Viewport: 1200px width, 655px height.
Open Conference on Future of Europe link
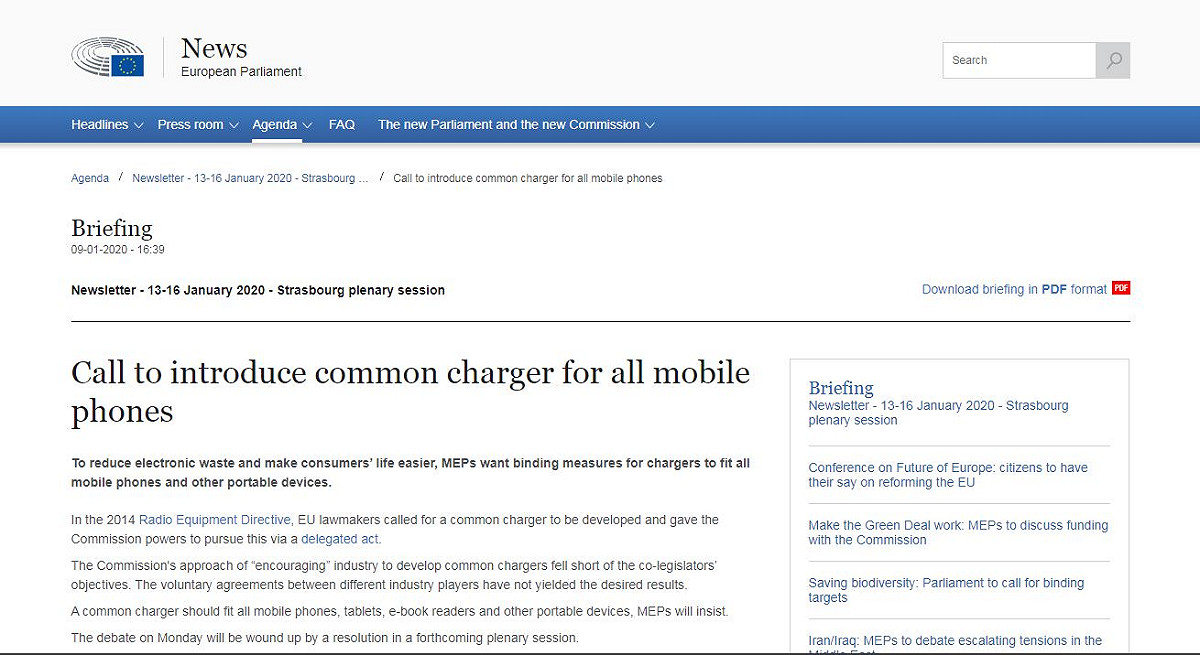point(948,475)
